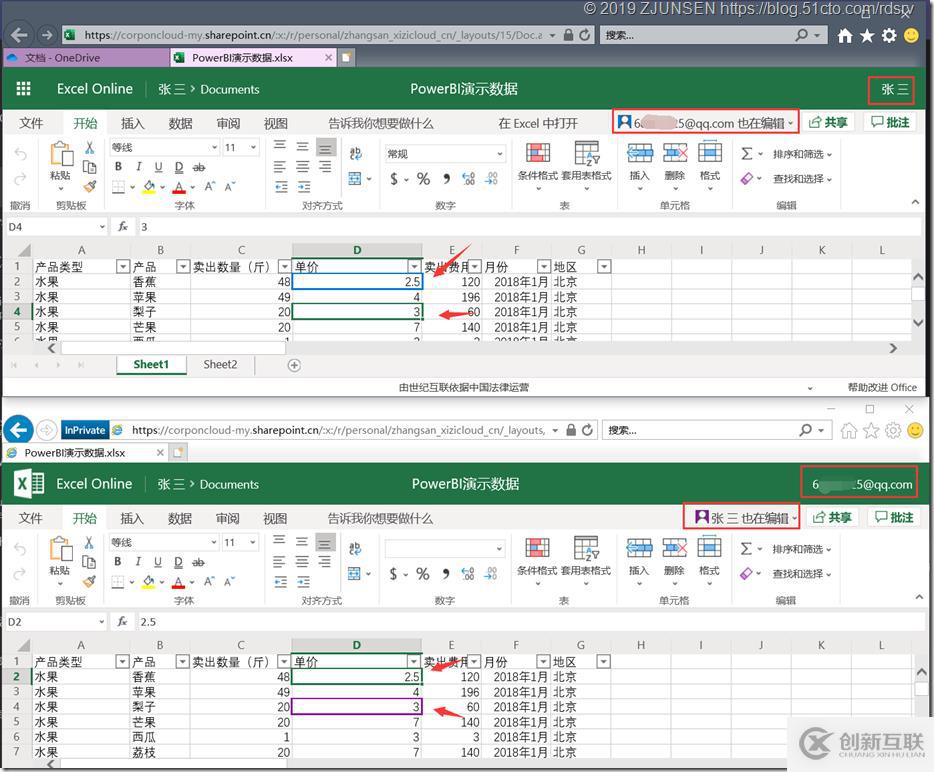Click formula bar showing 2.5 in bottom window
934x772 pixels.
click(x=529, y=622)
